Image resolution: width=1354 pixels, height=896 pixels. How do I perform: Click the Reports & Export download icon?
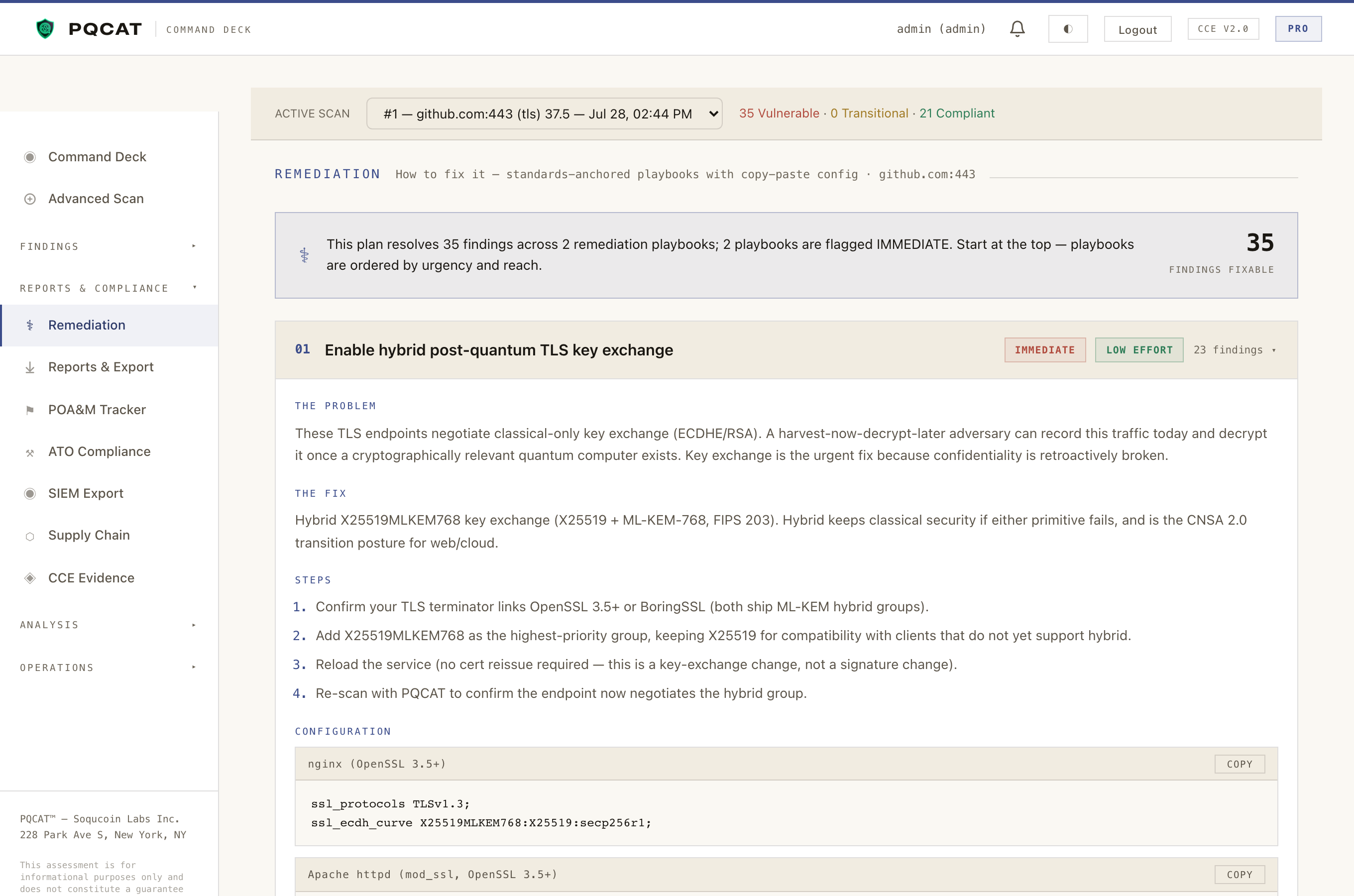coord(30,367)
